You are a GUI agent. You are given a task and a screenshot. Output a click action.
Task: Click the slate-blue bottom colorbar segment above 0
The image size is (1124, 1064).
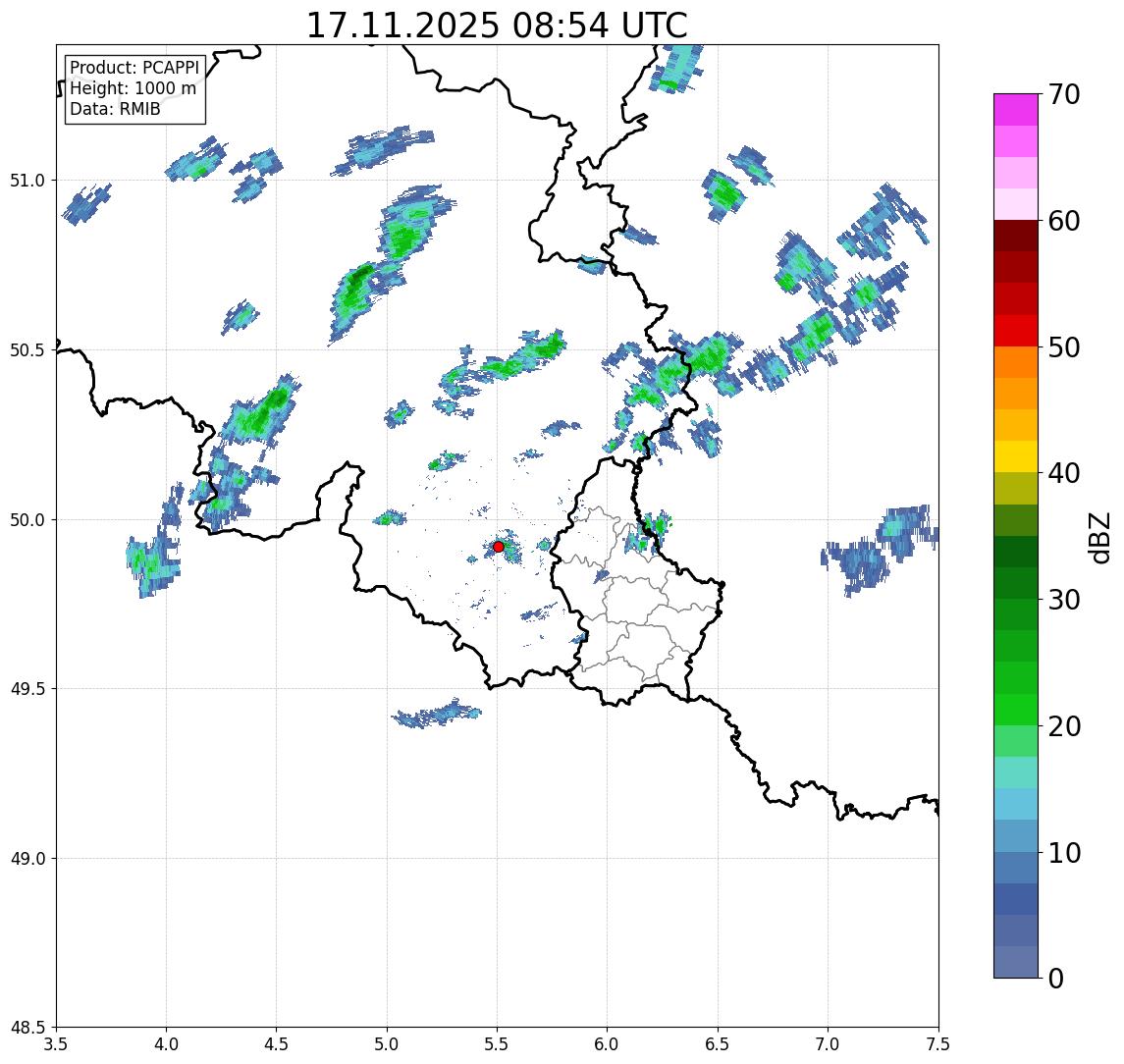click(1016, 962)
